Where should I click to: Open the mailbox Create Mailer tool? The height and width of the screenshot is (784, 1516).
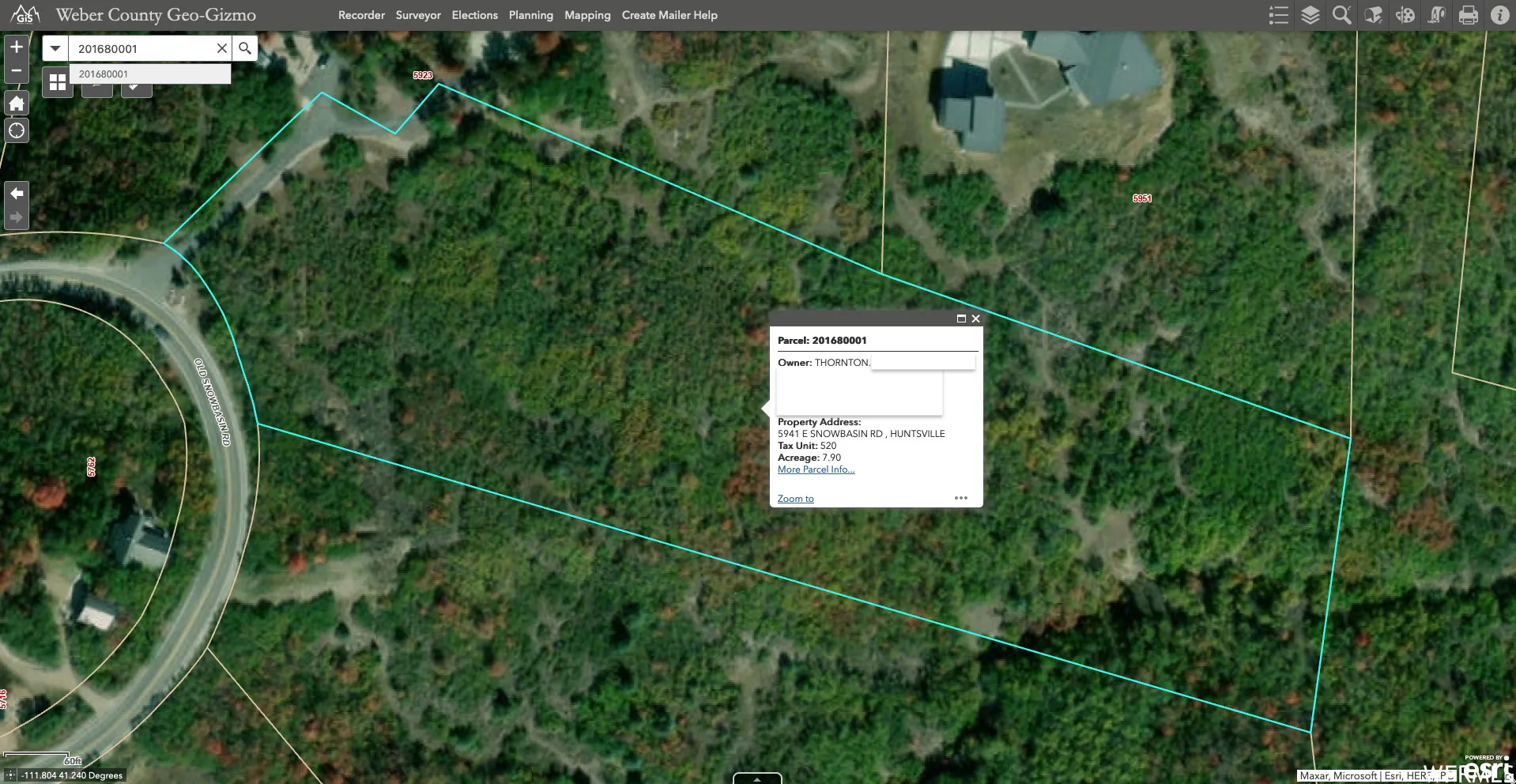click(x=1374, y=15)
